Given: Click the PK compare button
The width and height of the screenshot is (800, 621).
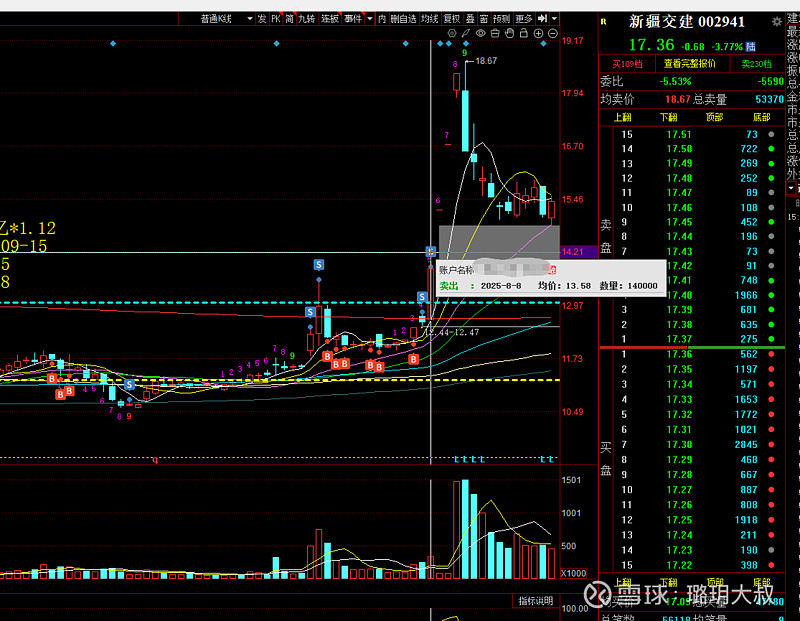Looking at the screenshot, I should [276, 19].
